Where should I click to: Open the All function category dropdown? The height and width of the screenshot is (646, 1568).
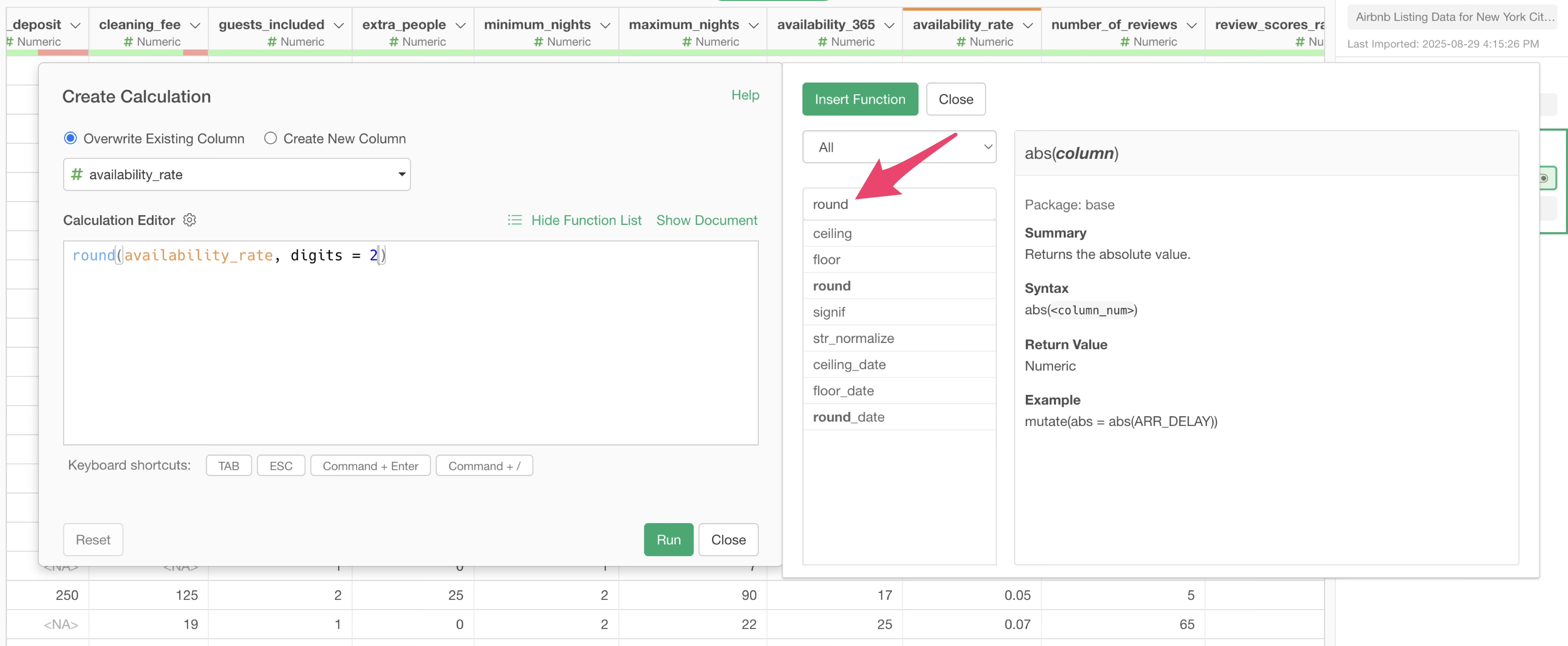pos(898,147)
